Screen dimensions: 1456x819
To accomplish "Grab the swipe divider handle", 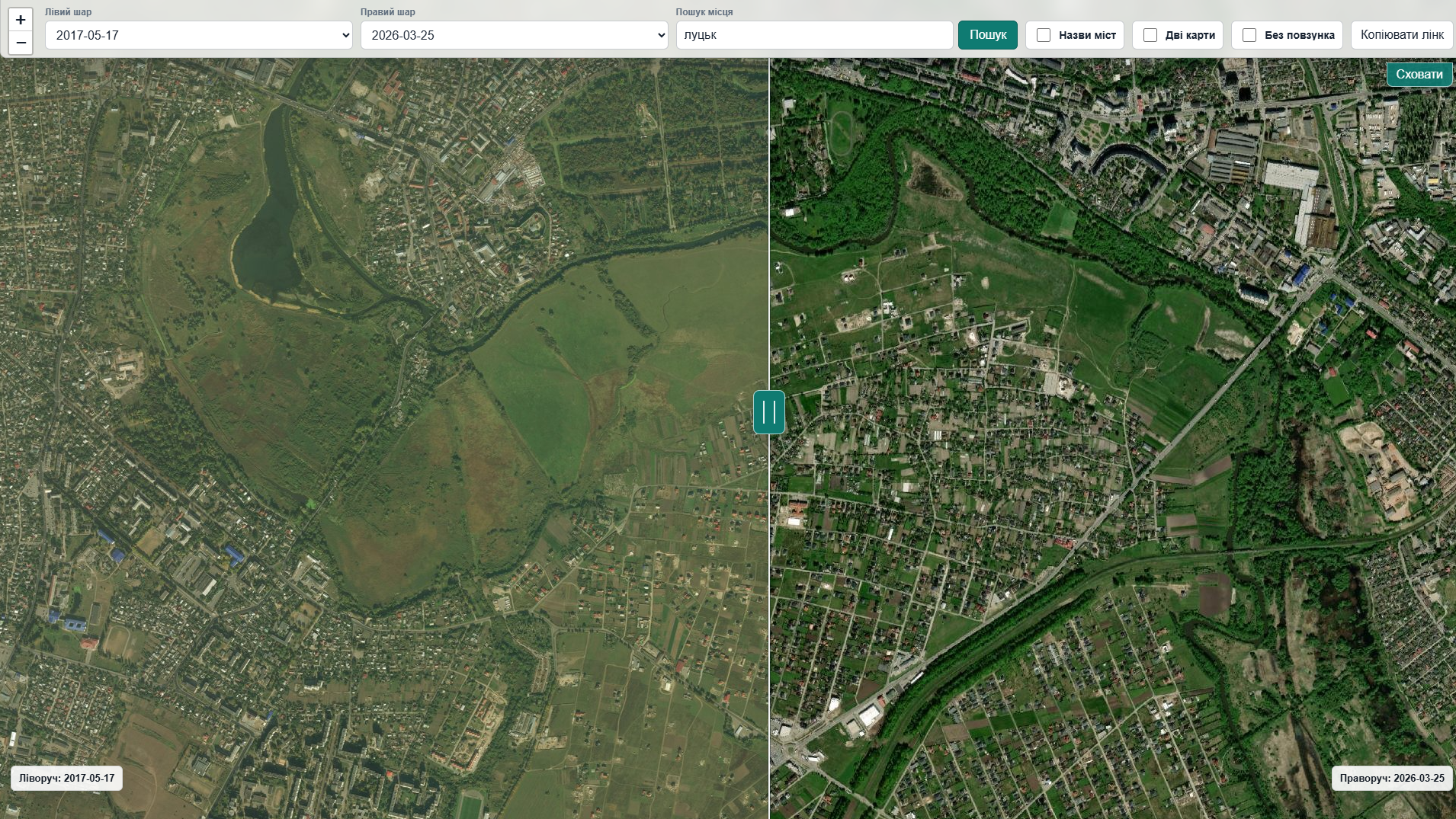I will (768, 412).
